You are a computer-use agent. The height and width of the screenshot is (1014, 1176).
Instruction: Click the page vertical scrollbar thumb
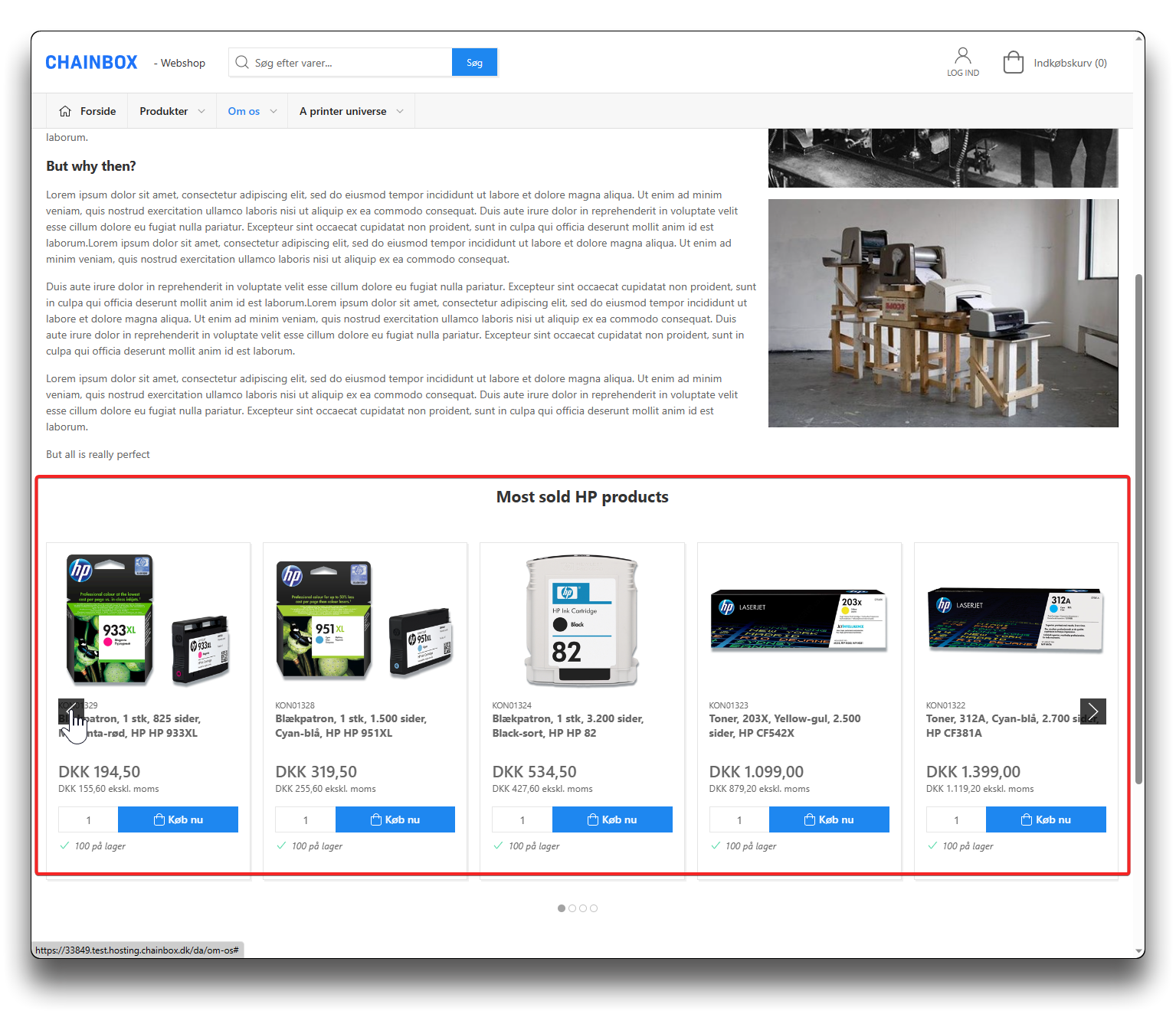pos(1138,528)
